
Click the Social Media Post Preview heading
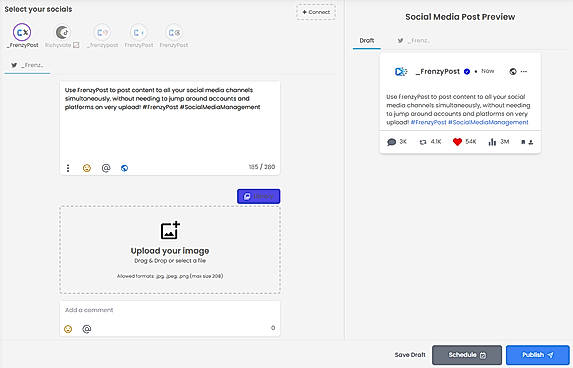460,17
